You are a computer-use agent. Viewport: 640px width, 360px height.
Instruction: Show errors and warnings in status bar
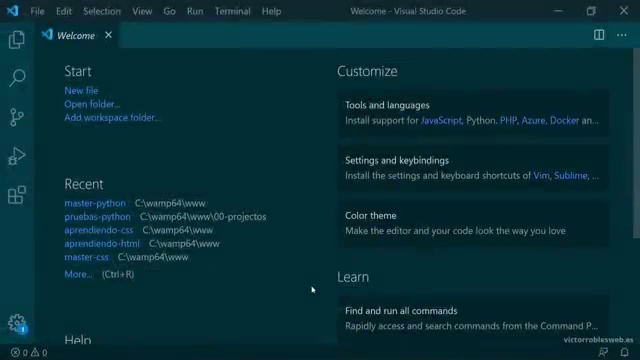[29, 352]
